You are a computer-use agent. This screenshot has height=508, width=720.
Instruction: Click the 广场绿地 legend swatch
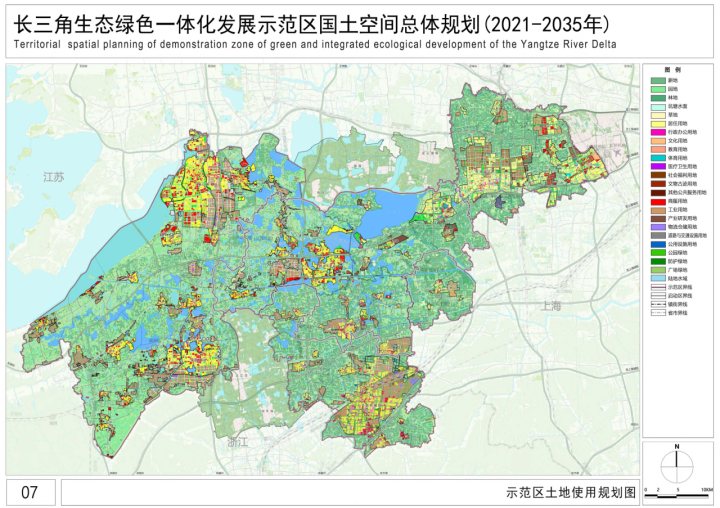click(x=658, y=270)
